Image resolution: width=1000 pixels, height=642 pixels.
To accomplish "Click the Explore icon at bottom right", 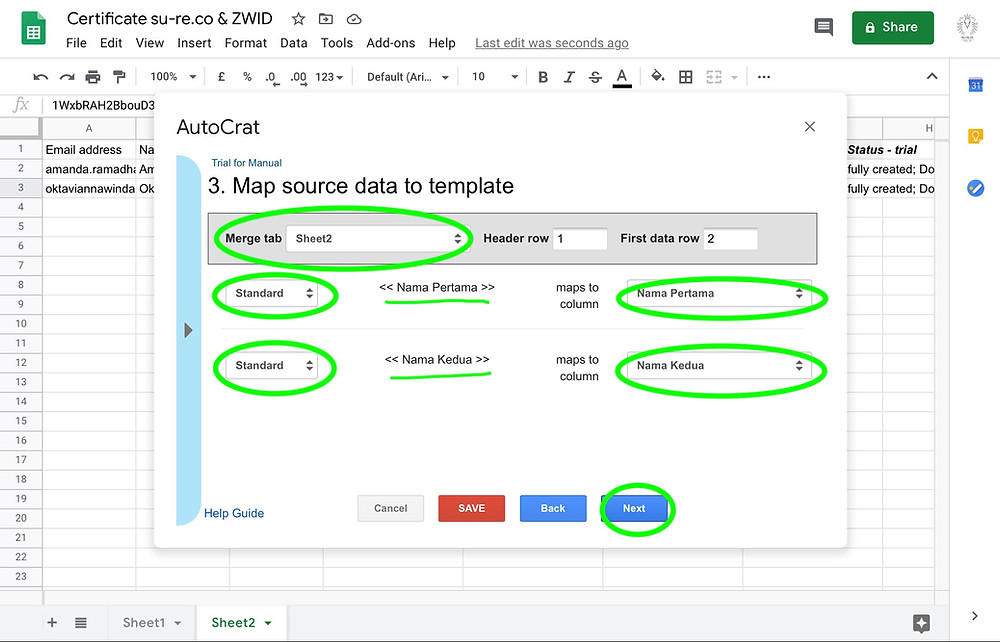I will coord(921,623).
